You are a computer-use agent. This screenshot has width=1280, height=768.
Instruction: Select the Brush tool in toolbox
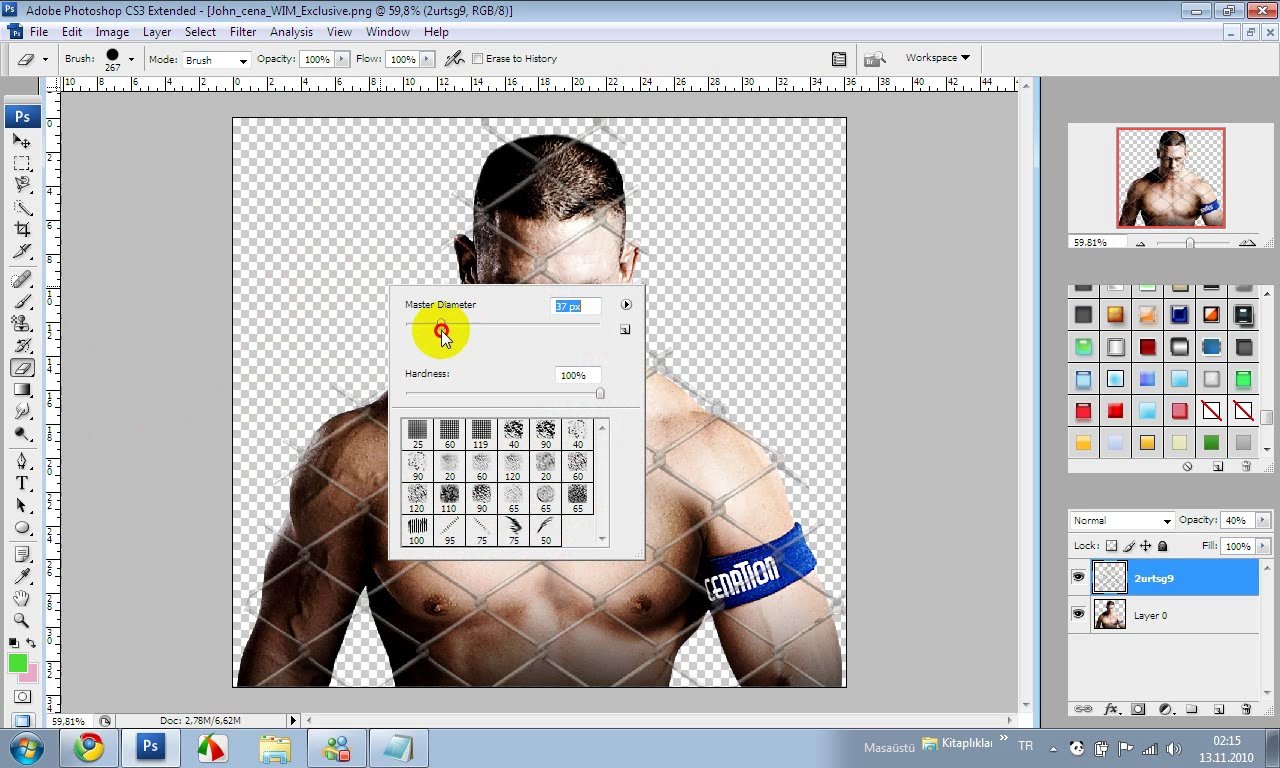click(x=22, y=301)
